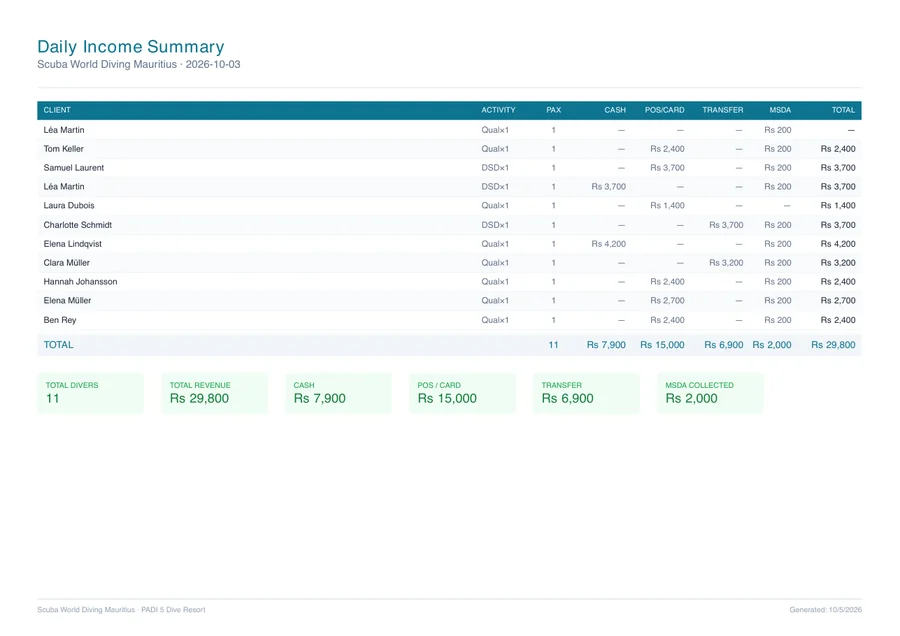Click Tom Keller's POS/card amount Rs 2,400
The width and height of the screenshot is (900, 636).
667,149
